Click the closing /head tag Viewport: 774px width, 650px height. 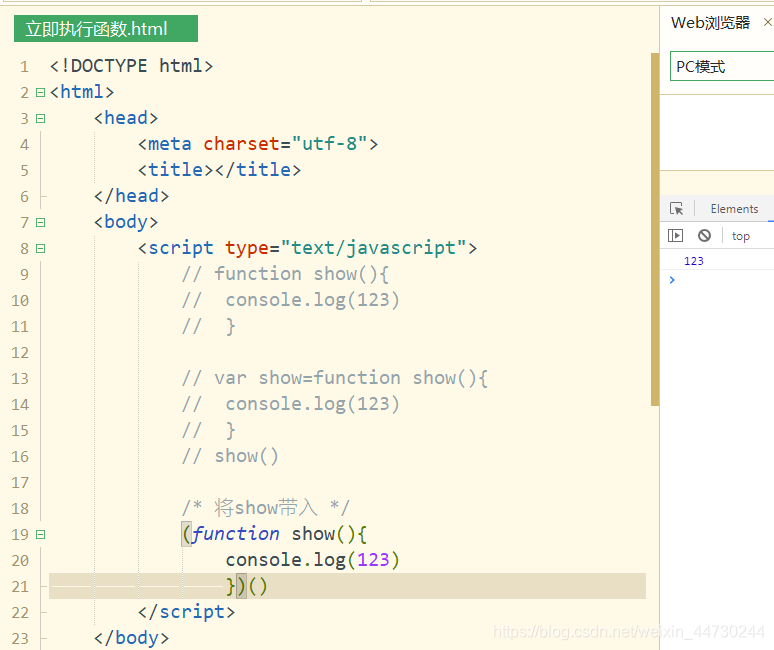131,196
